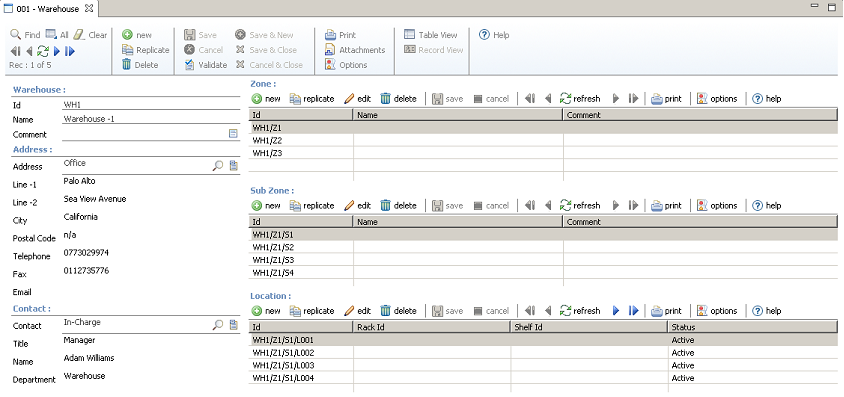The width and height of the screenshot is (844, 397).
Task: Click the All records button
Action: point(57,35)
